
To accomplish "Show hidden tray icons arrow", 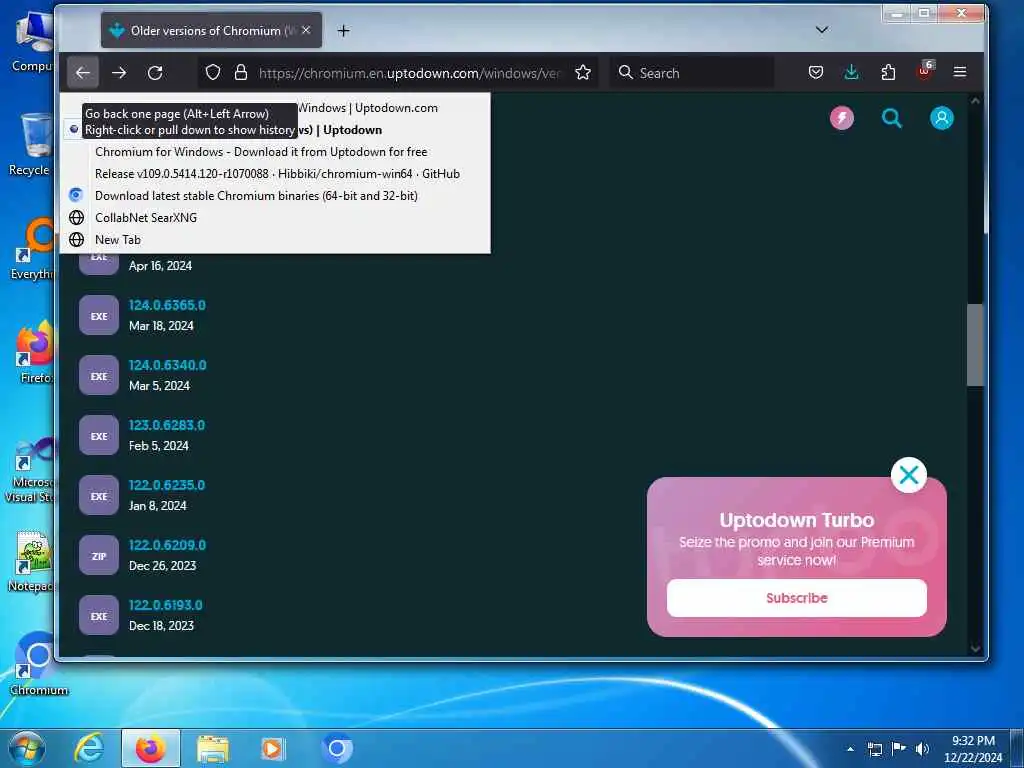I will coord(850,749).
